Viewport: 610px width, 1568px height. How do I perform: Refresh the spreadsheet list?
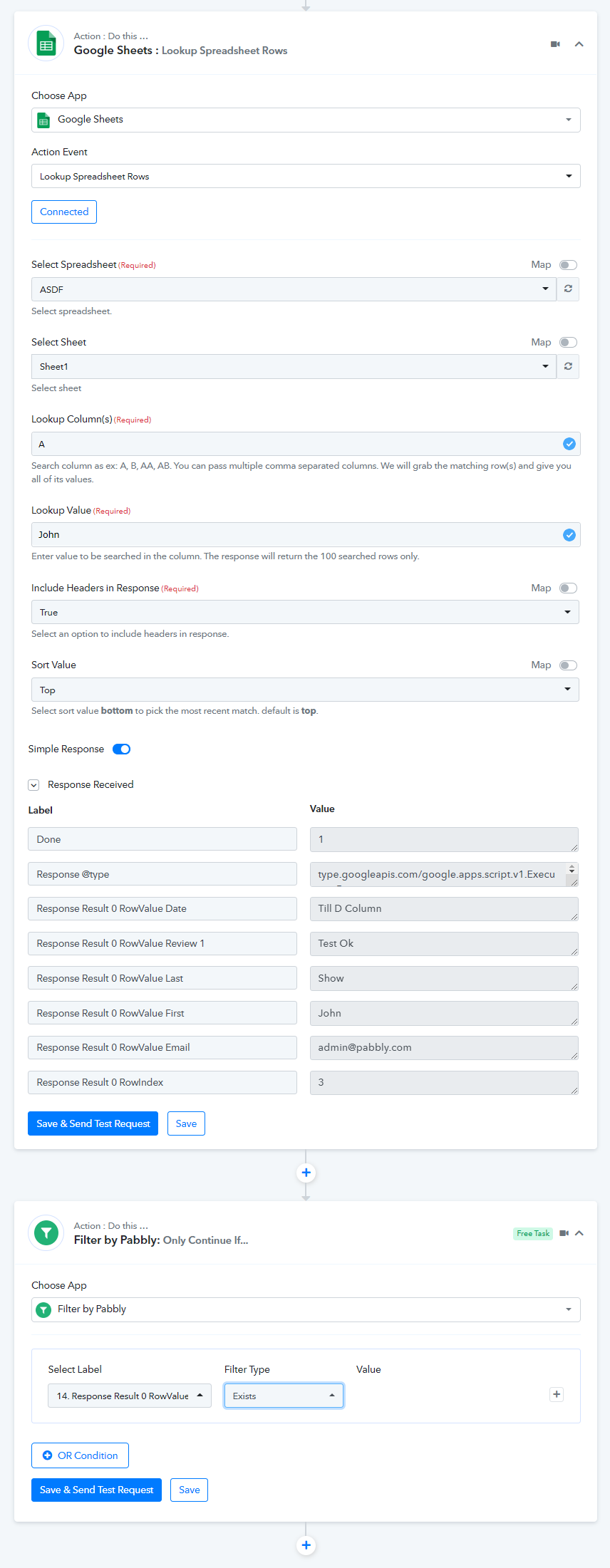click(568, 289)
